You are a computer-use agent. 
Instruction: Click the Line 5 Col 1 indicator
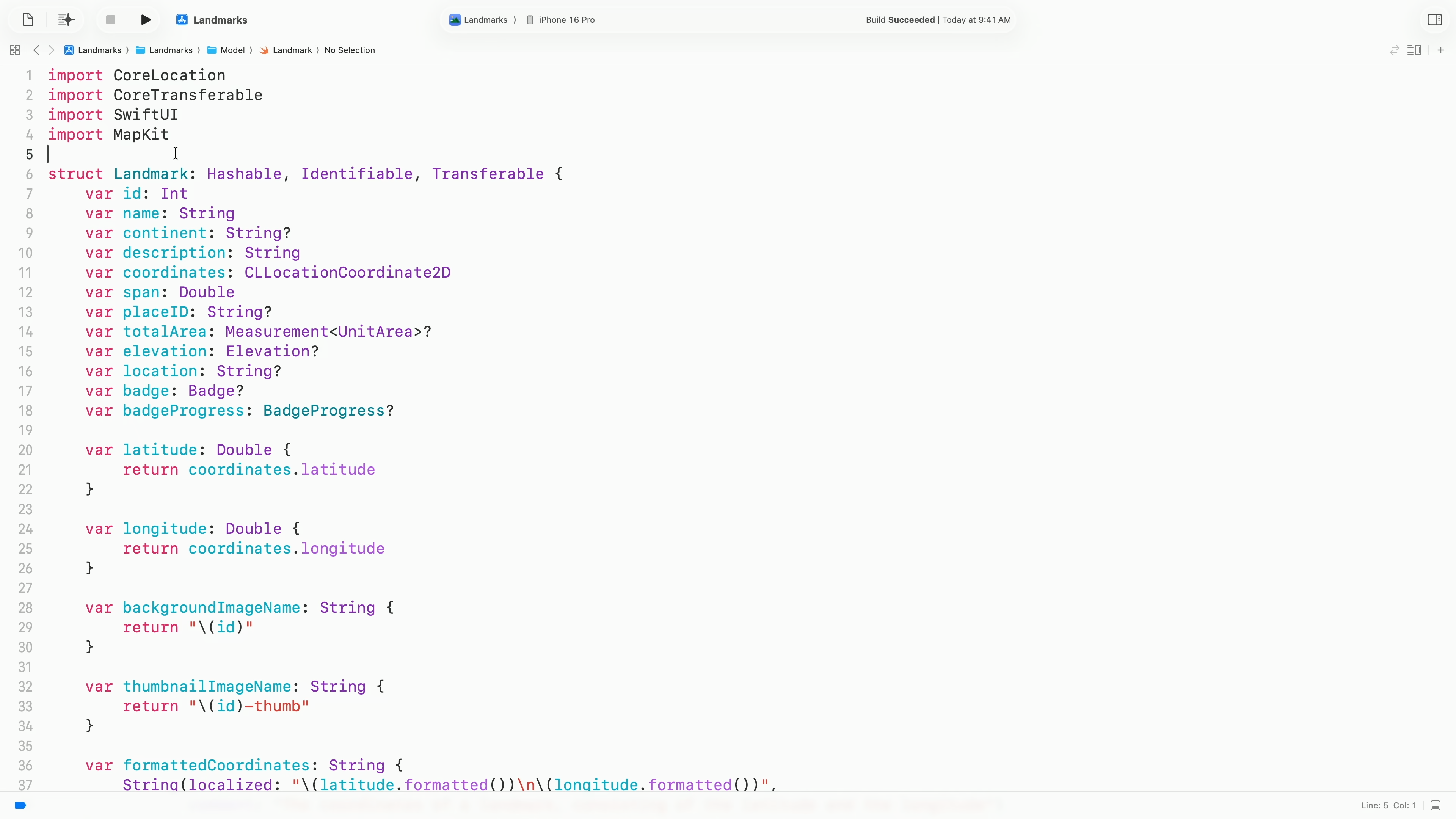[1388, 805]
